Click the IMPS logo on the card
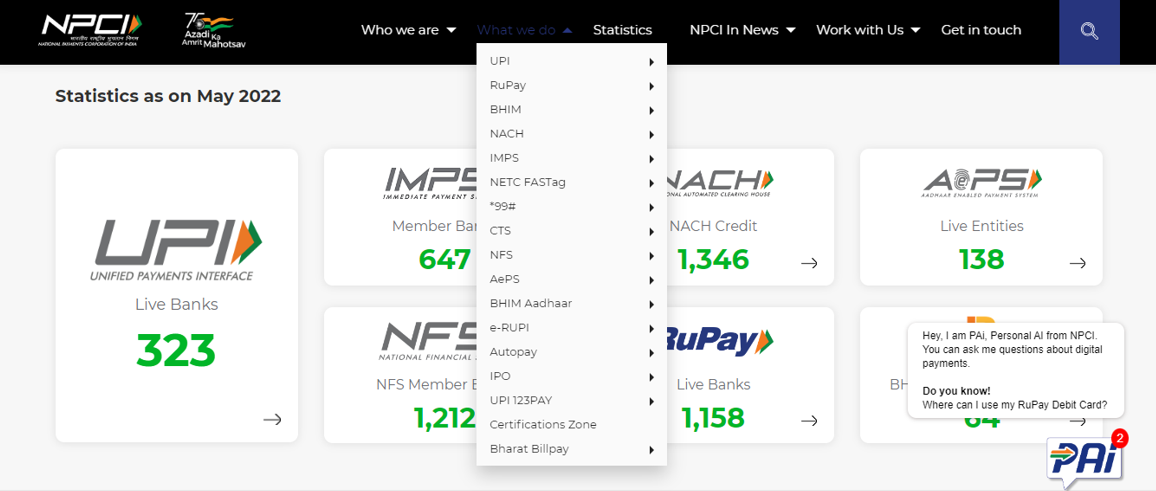The width and height of the screenshot is (1156, 491). click(x=430, y=184)
